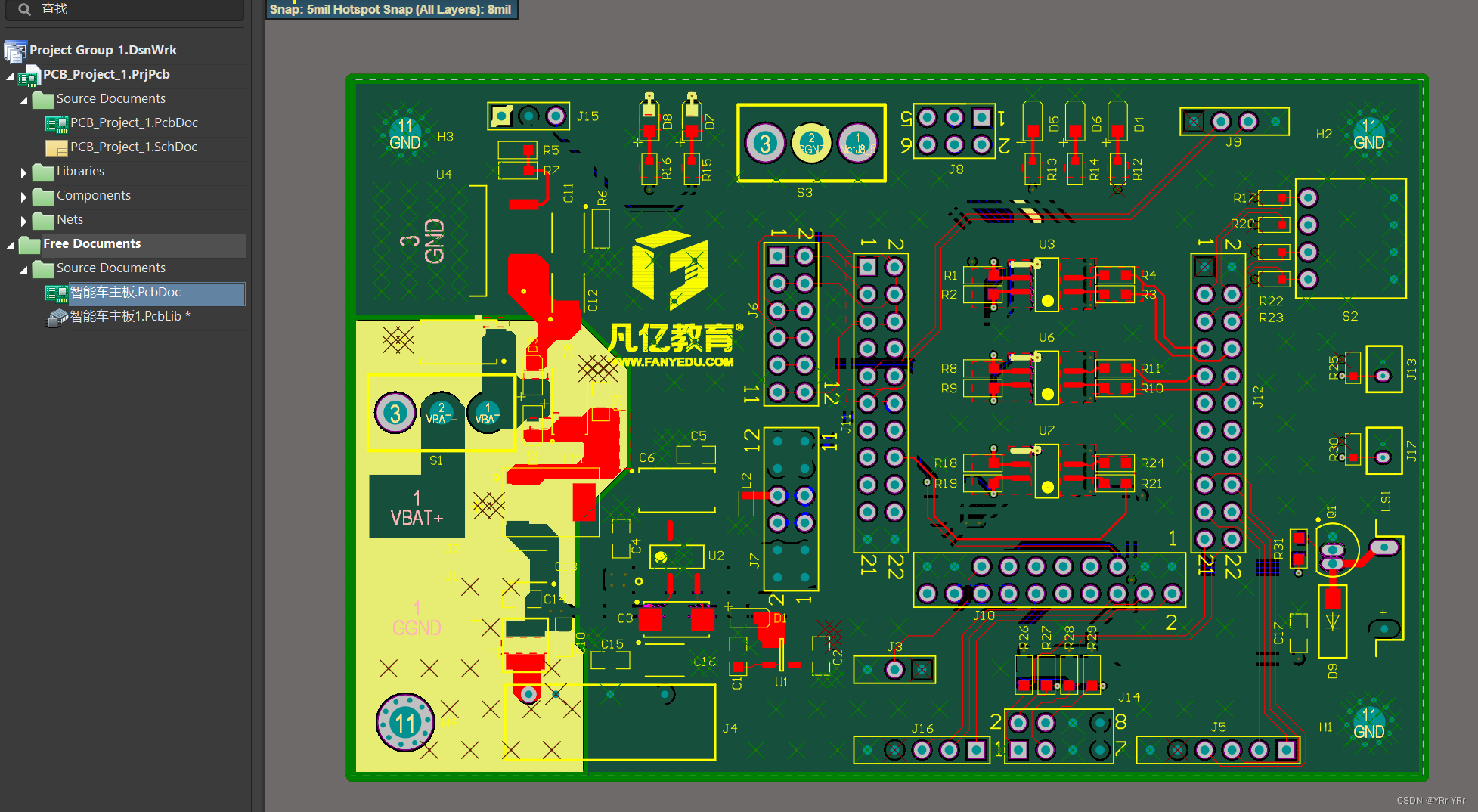The image size is (1478, 812).
Task: Select designator text J4
Action: (730, 728)
